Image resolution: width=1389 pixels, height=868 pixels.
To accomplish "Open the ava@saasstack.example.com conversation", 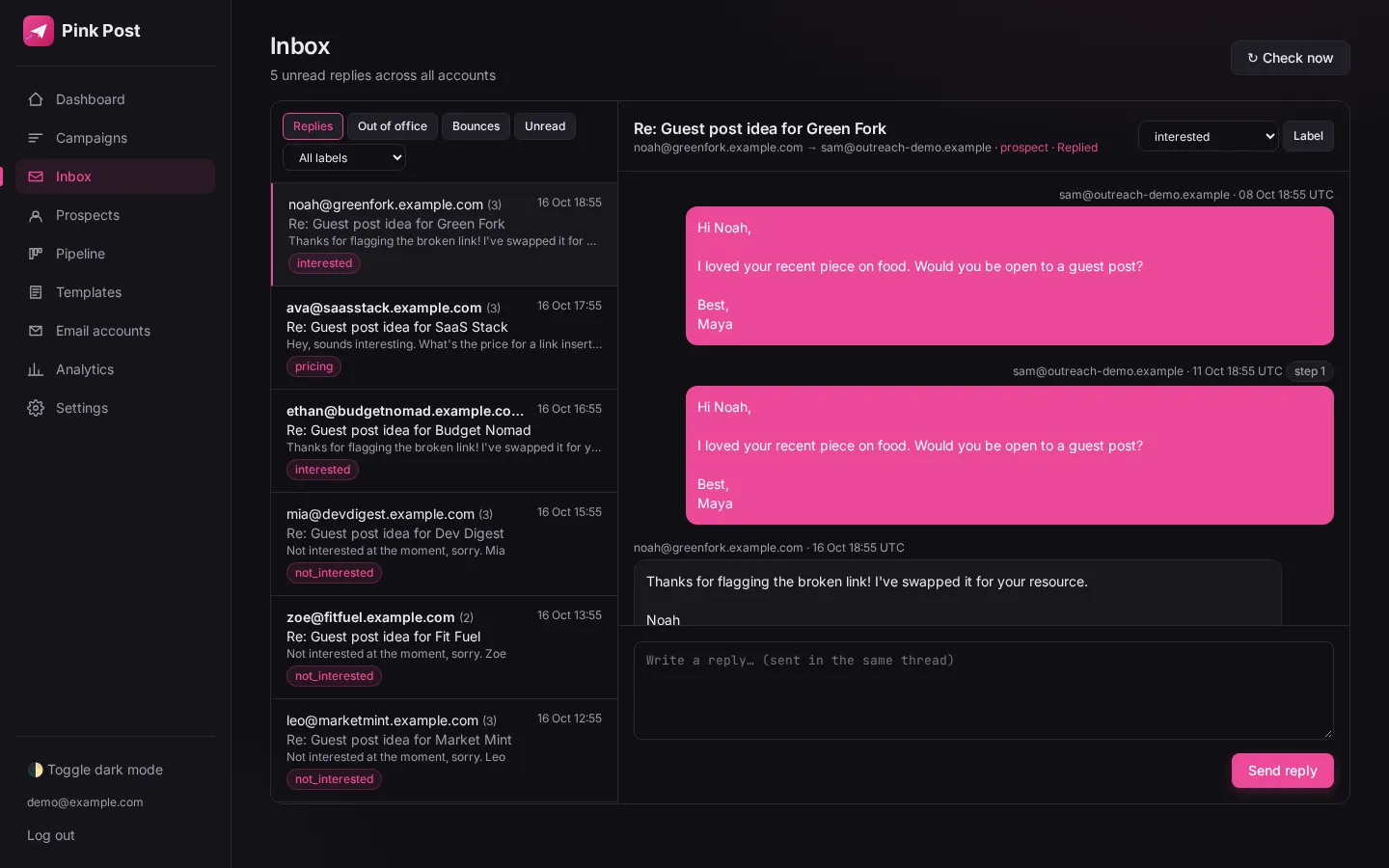I will click(445, 338).
